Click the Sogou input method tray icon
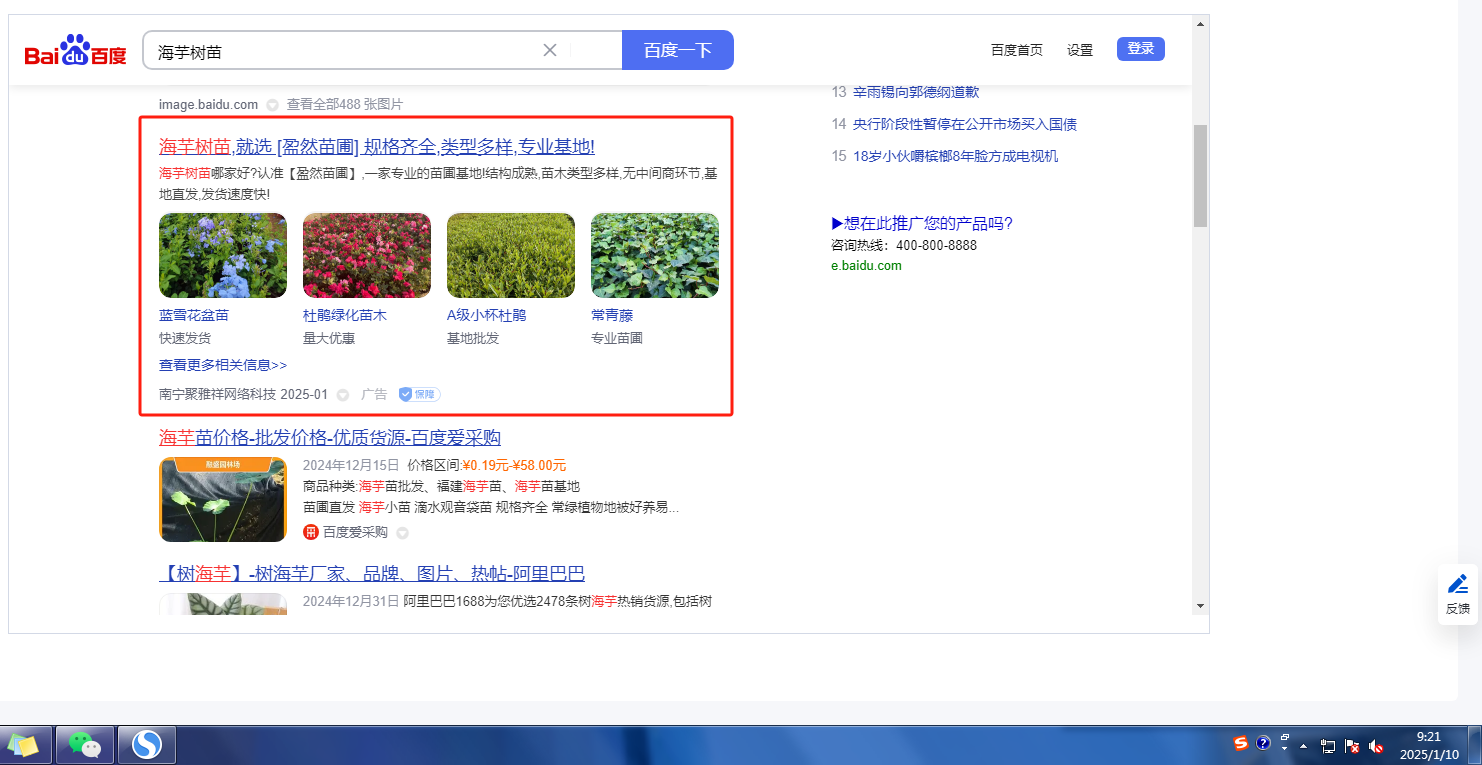 [1241, 743]
